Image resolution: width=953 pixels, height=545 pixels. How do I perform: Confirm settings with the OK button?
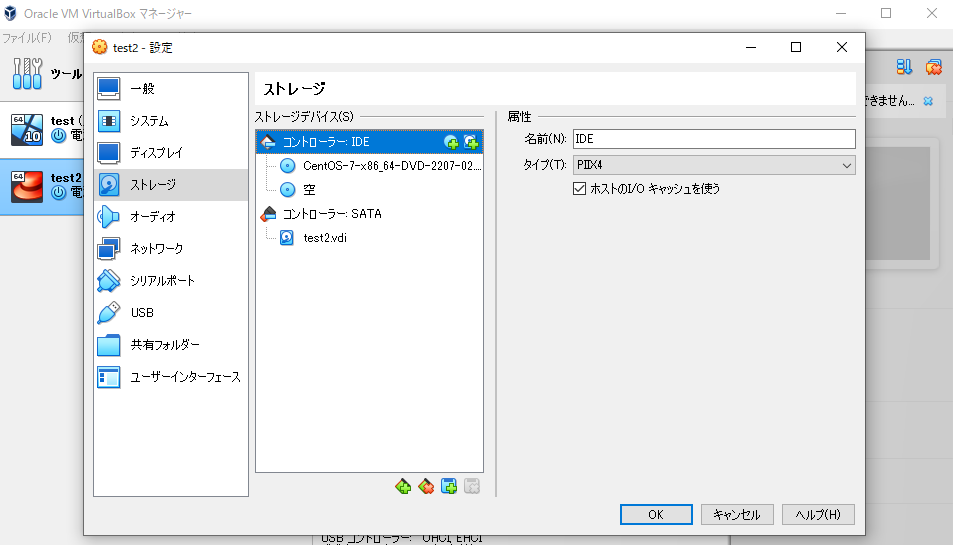point(656,515)
